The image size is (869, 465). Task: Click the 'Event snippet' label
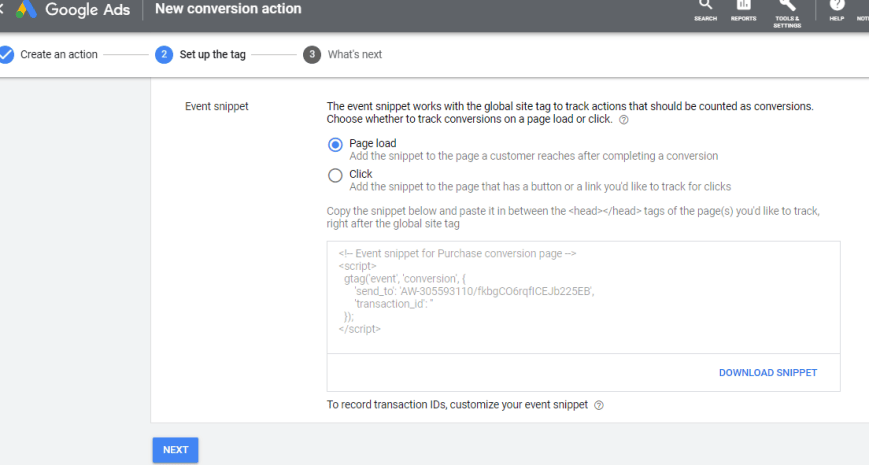pos(217,106)
